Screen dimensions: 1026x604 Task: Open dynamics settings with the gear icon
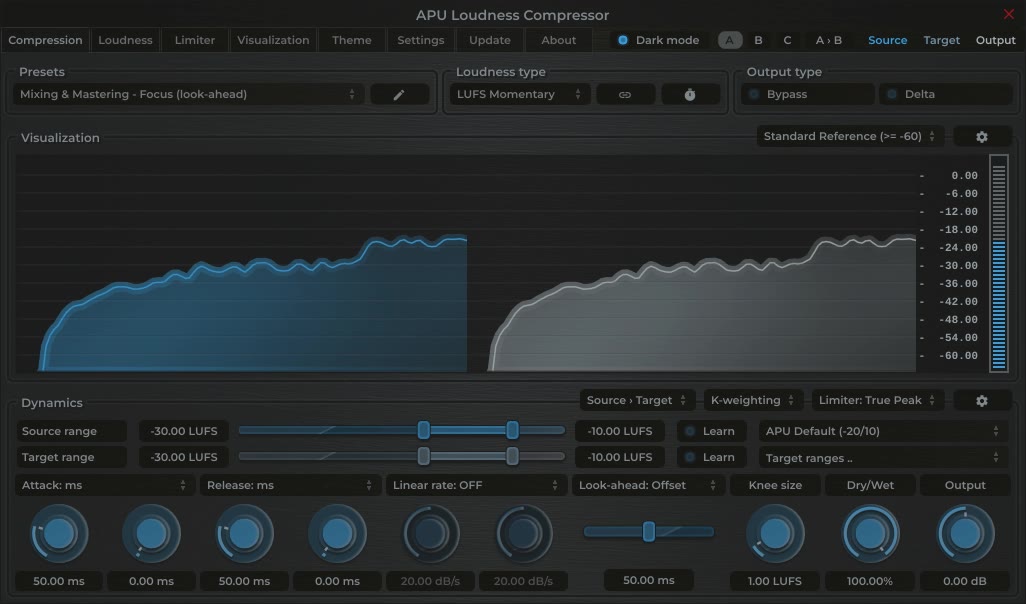pos(982,400)
